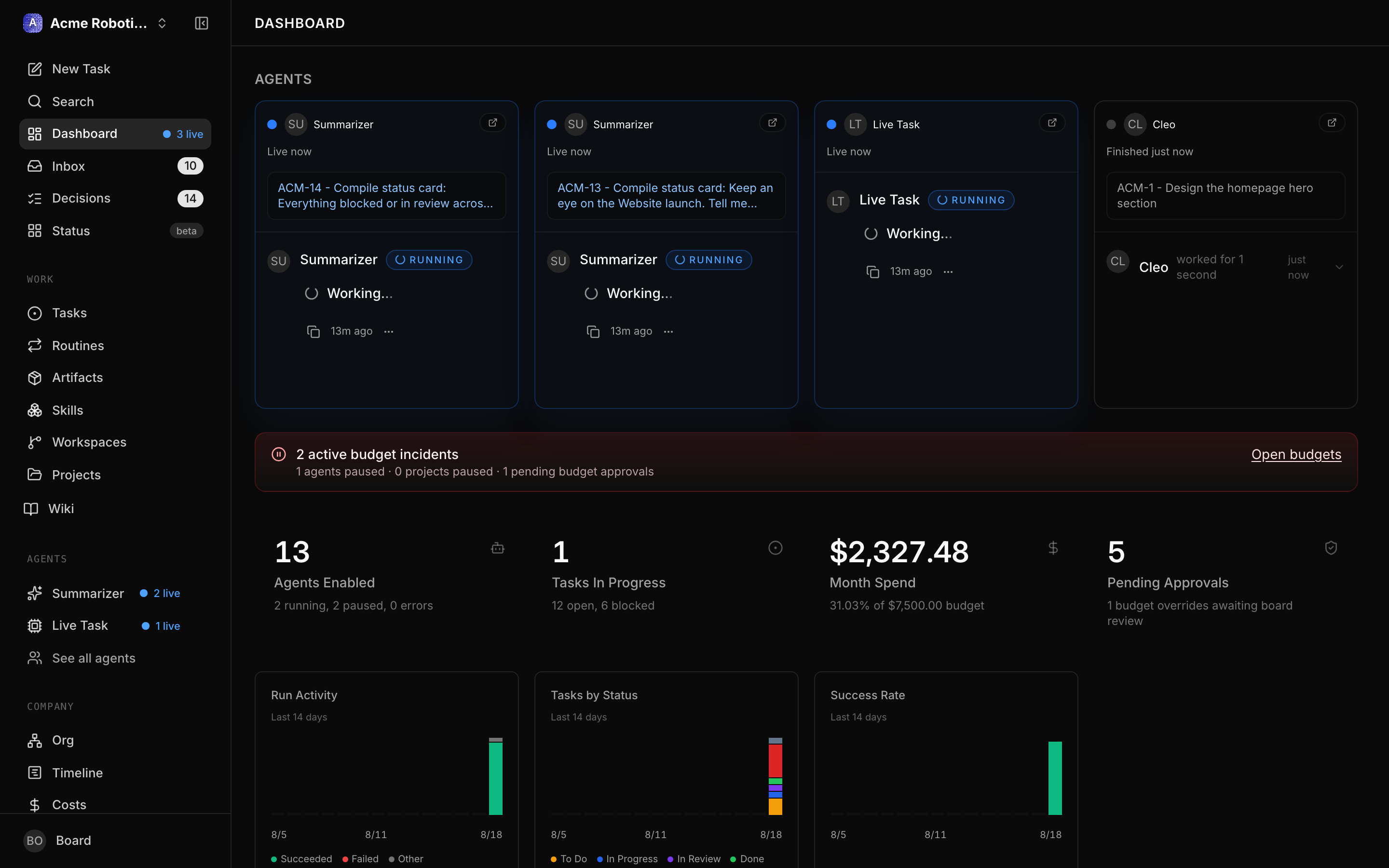The width and height of the screenshot is (1389, 868).
Task: Open ACM-13 Summarizer card external link icon
Action: 772,123
